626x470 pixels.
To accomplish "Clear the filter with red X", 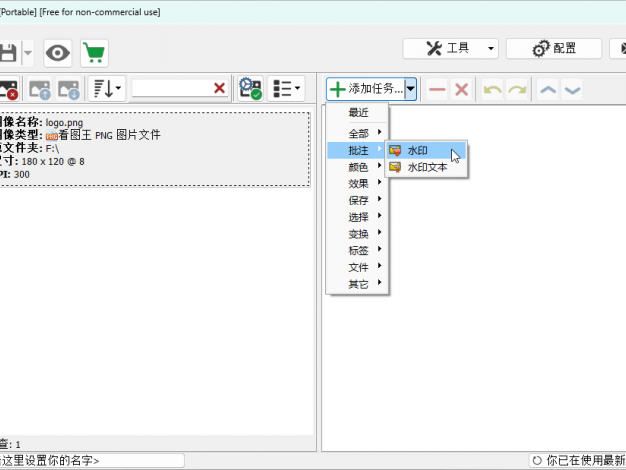I will (220, 88).
